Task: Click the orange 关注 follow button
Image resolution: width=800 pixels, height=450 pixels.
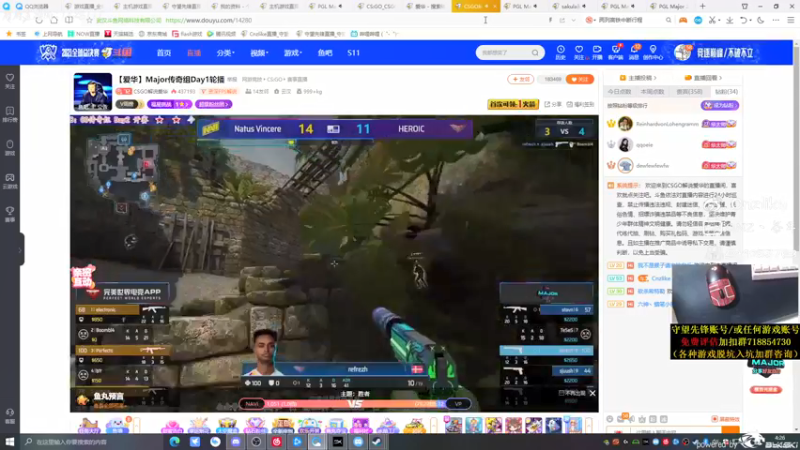Action: pyautogui.click(x=580, y=79)
